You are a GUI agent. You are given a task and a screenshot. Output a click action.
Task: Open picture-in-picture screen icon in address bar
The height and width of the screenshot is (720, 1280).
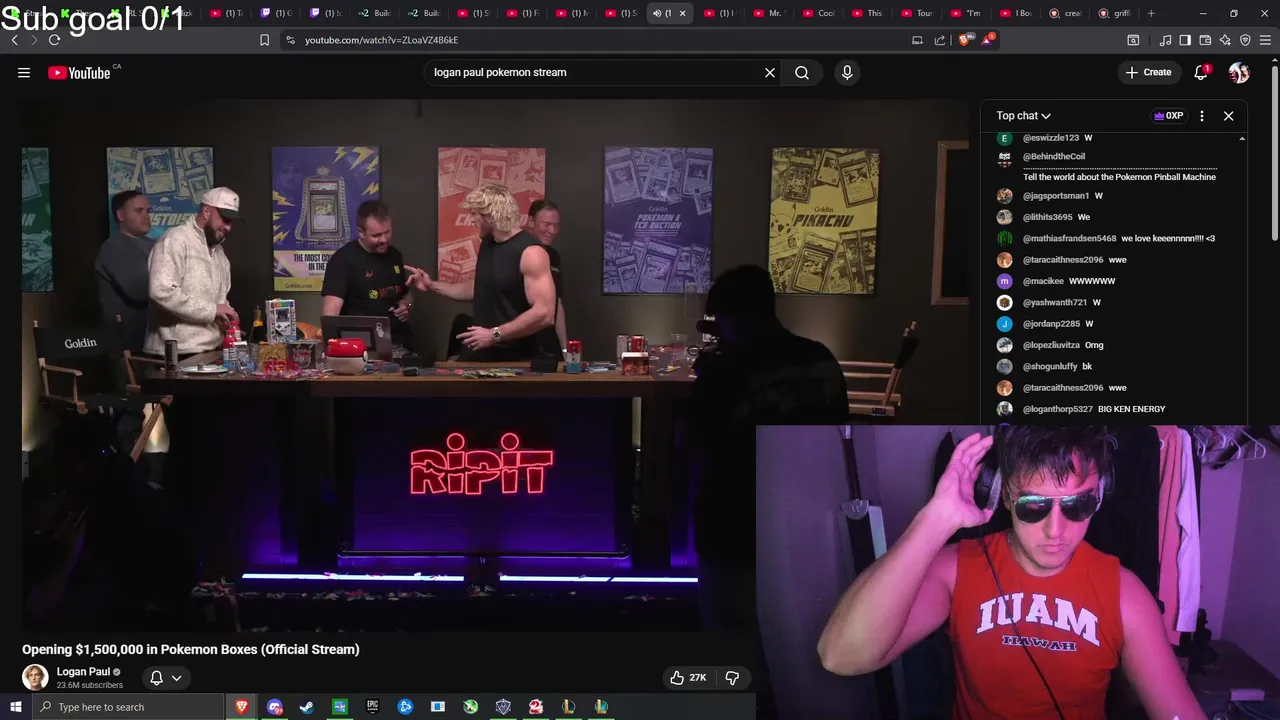917,40
